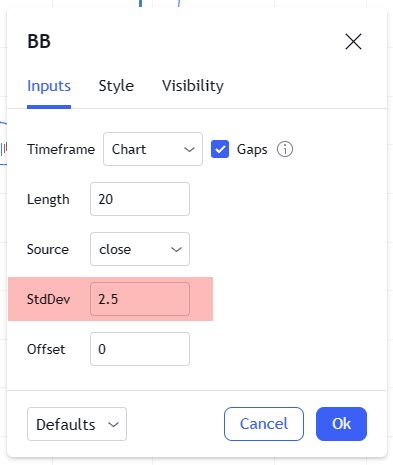Click the Defaults chevron arrow
Screen dimensions: 393x465
(x=113, y=424)
